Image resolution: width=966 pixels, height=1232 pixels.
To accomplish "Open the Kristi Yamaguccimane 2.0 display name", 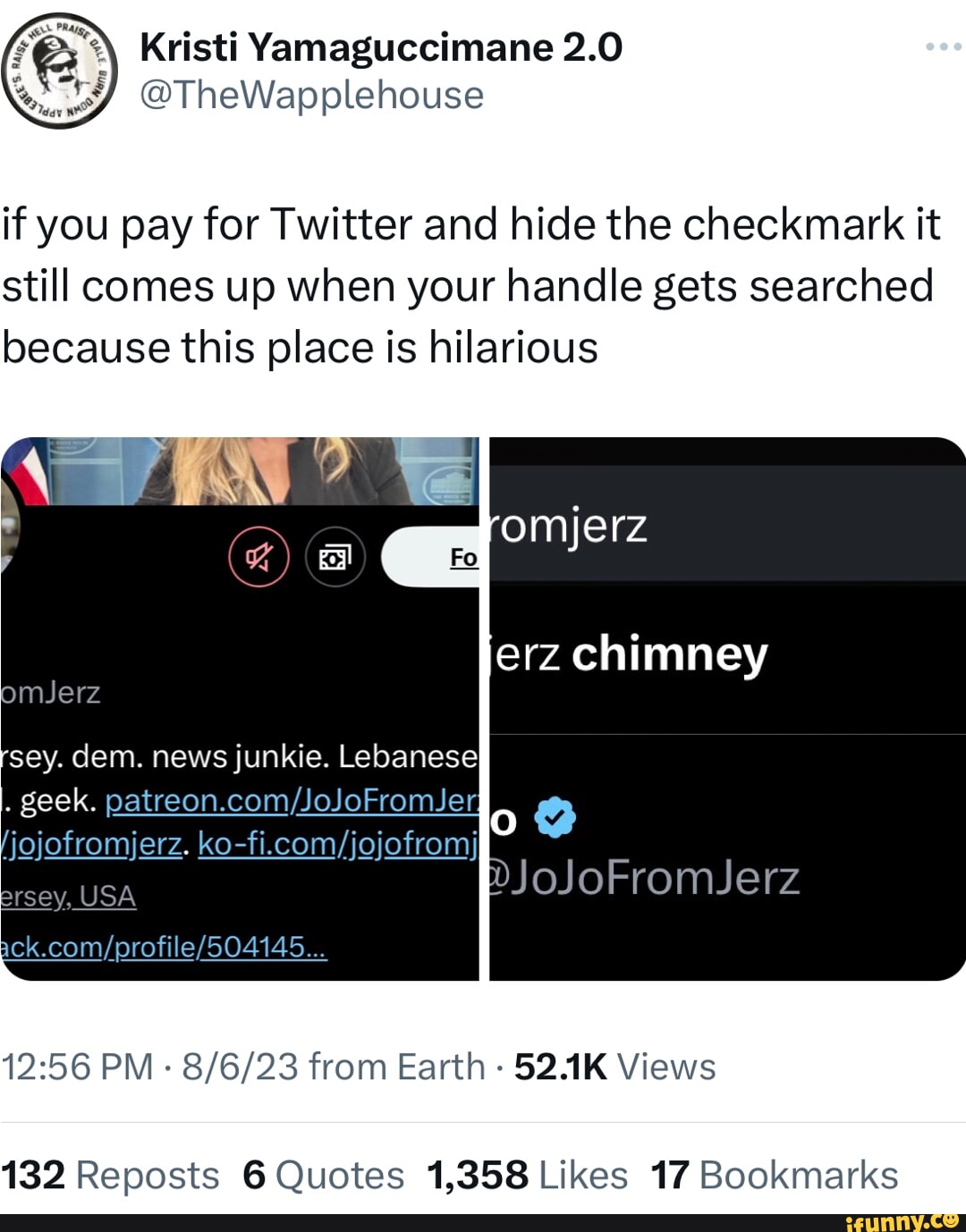I will click(381, 46).
